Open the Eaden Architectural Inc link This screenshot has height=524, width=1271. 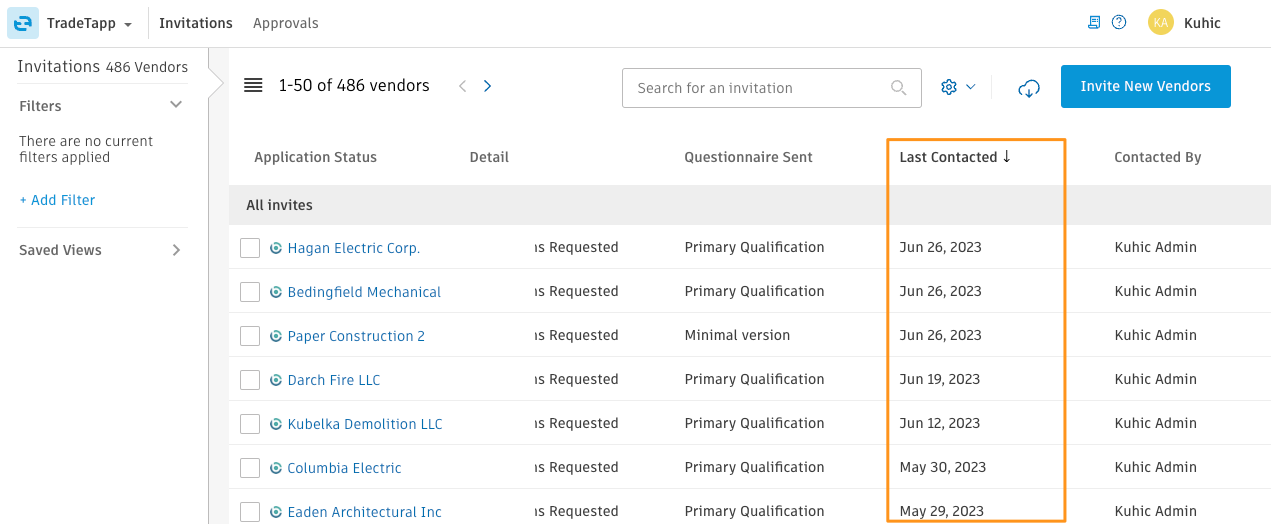click(364, 512)
